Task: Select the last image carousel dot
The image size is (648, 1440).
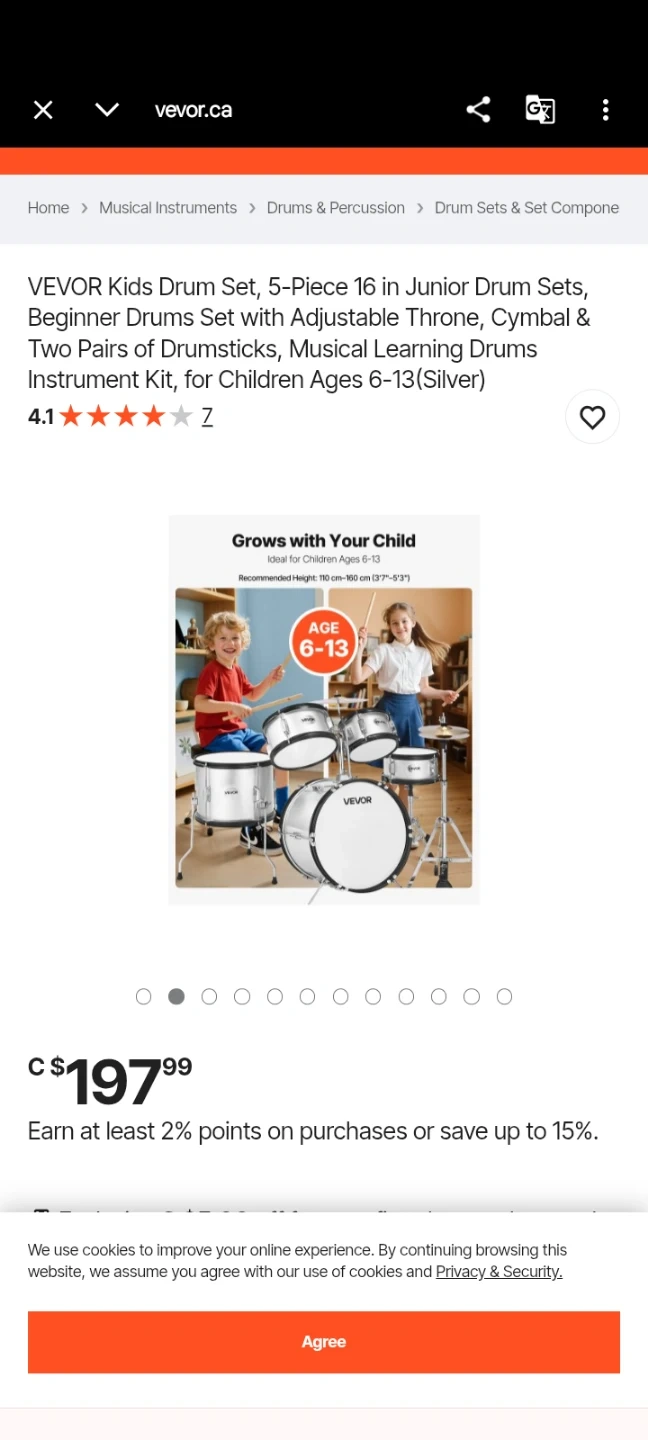Action: 504,996
